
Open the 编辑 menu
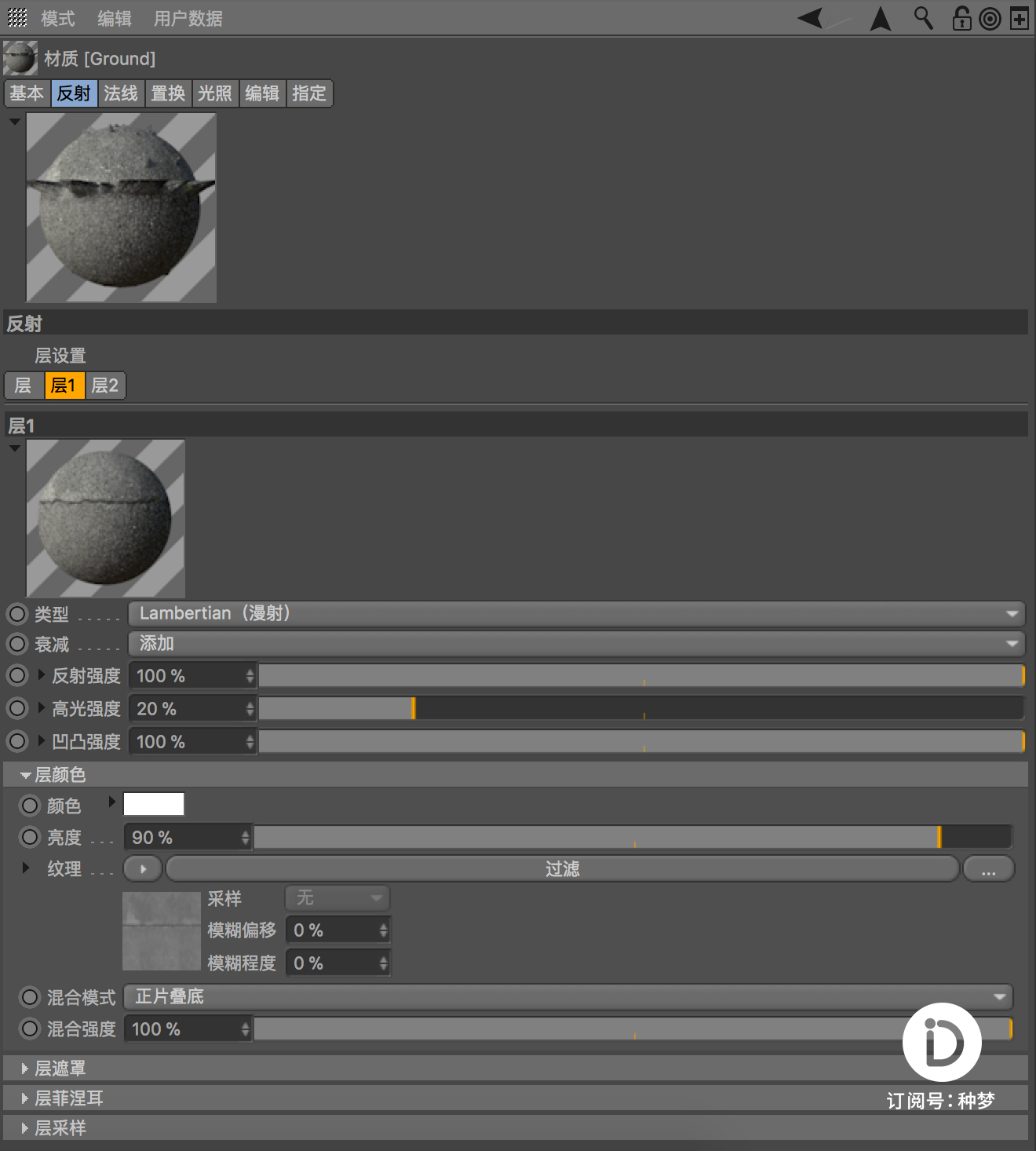114,18
